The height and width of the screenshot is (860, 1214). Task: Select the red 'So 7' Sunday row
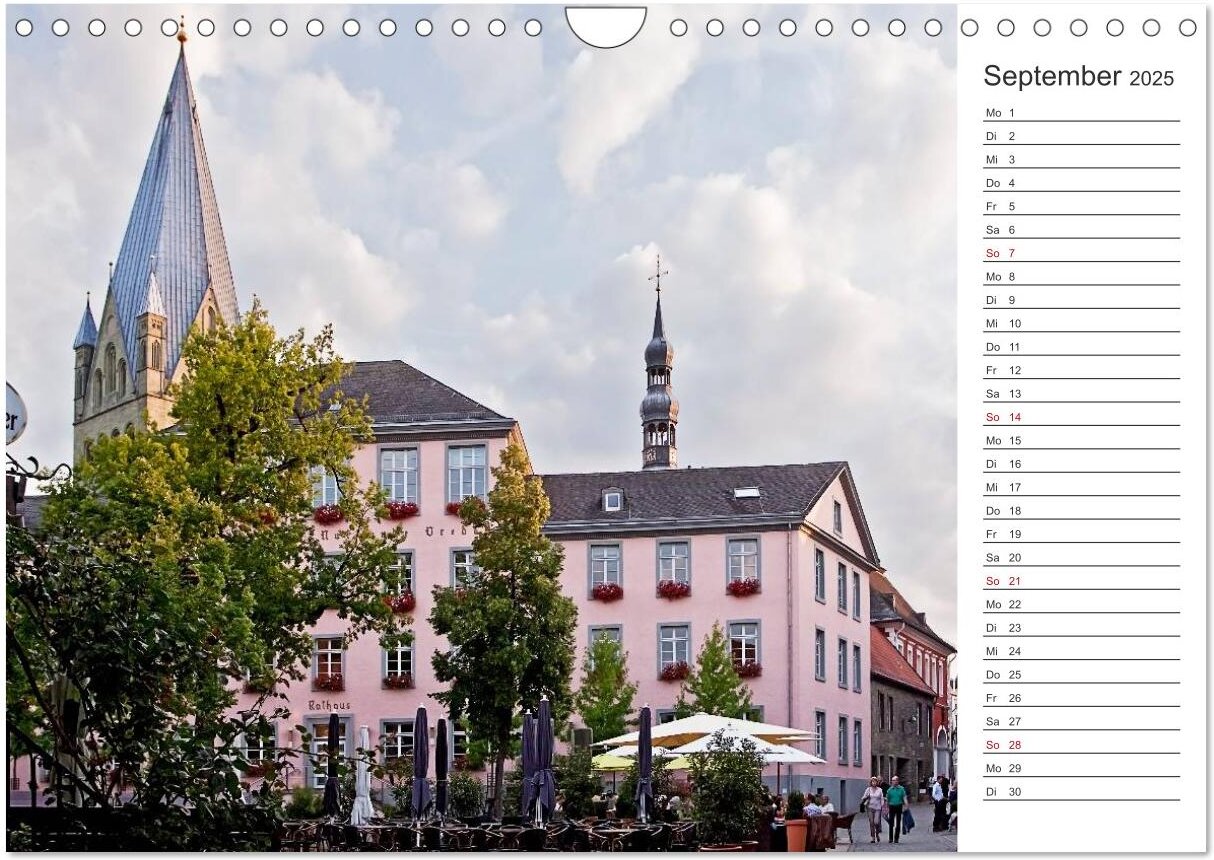1081,253
